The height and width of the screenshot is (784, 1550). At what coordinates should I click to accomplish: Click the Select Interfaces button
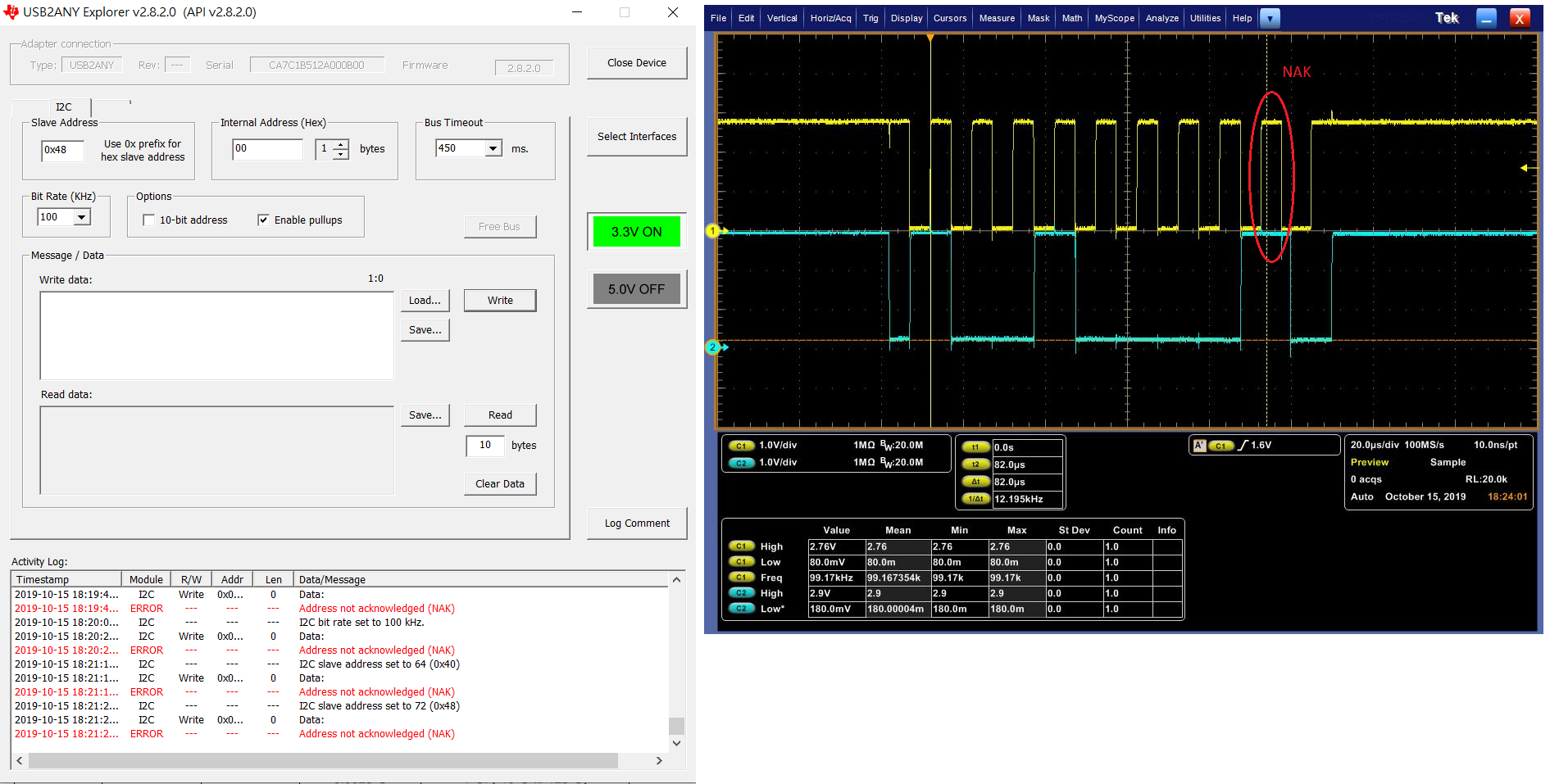pyautogui.click(x=637, y=137)
